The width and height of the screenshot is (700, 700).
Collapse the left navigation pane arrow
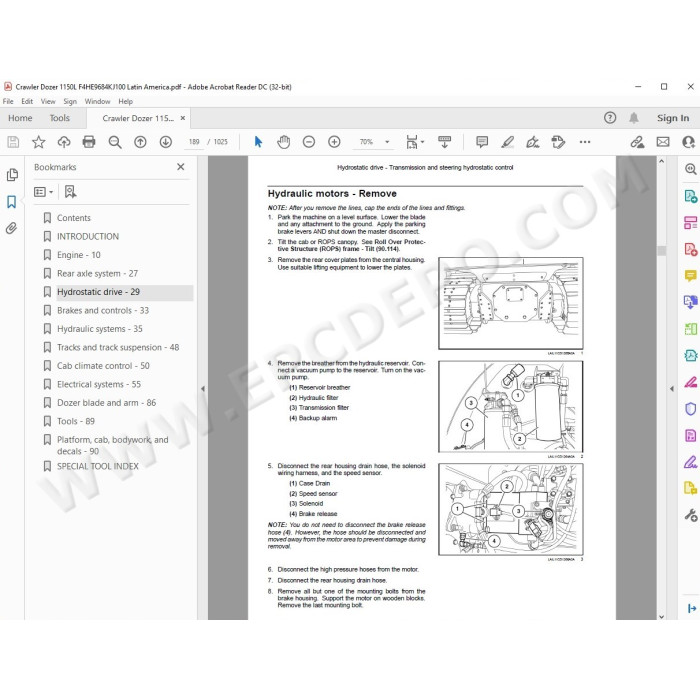point(203,389)
